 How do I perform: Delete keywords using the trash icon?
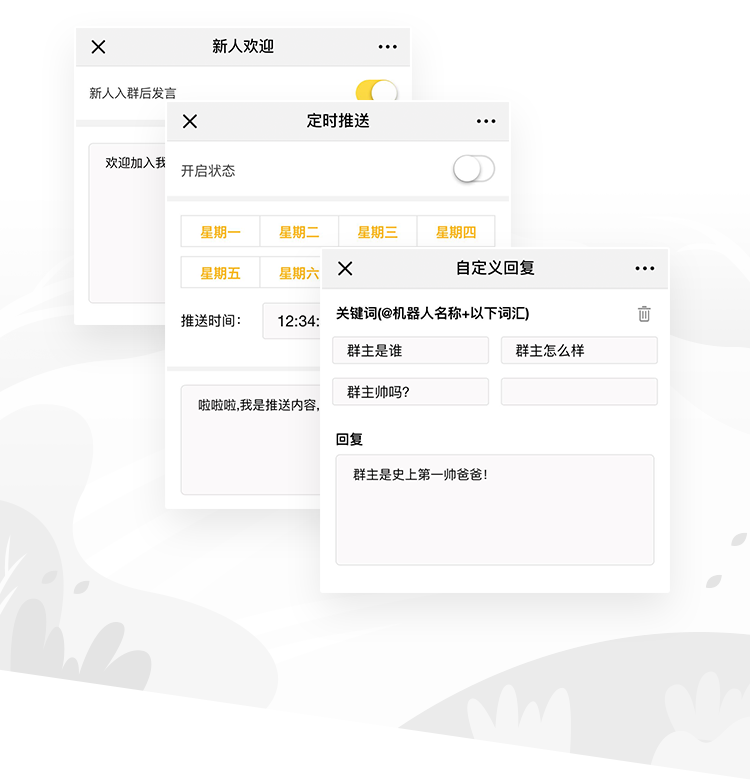pyautogui.click(x=644, y=314)
